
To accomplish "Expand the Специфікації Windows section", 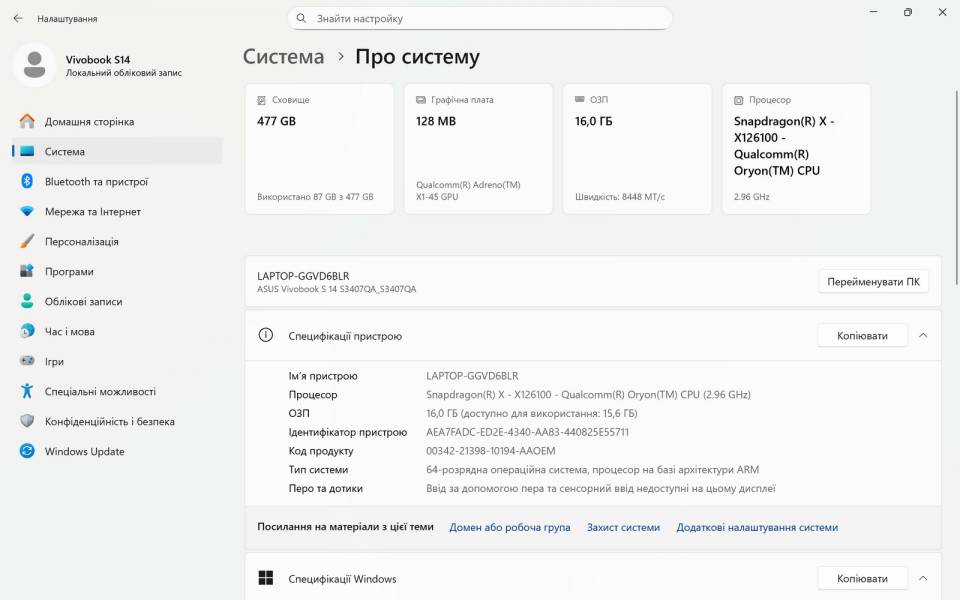I will [922, 578].
